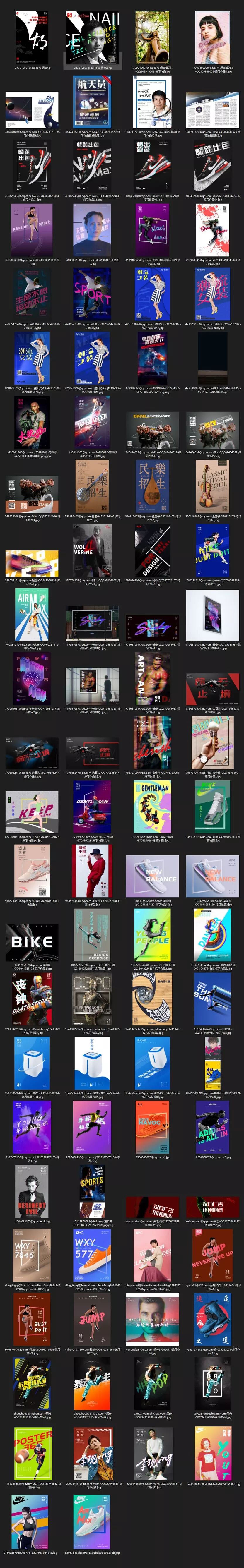Open the 生命不息运动不止 poster thumbnail
This screenshot has height=1568, width=244.
pos(32,294)
